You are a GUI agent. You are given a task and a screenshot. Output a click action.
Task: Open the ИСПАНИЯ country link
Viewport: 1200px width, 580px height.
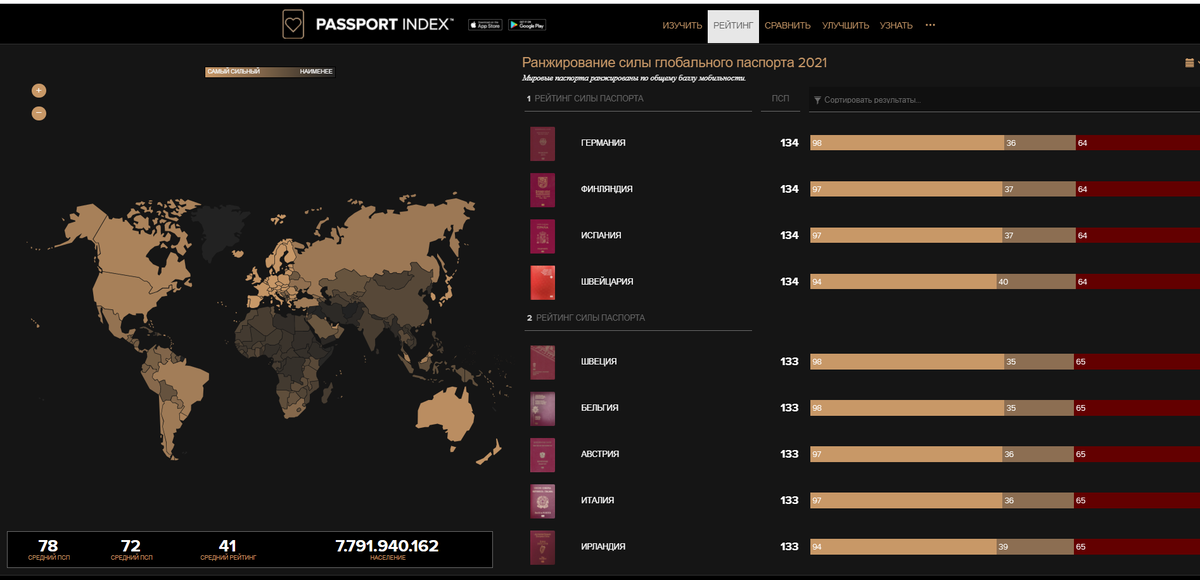pos(601,235)
